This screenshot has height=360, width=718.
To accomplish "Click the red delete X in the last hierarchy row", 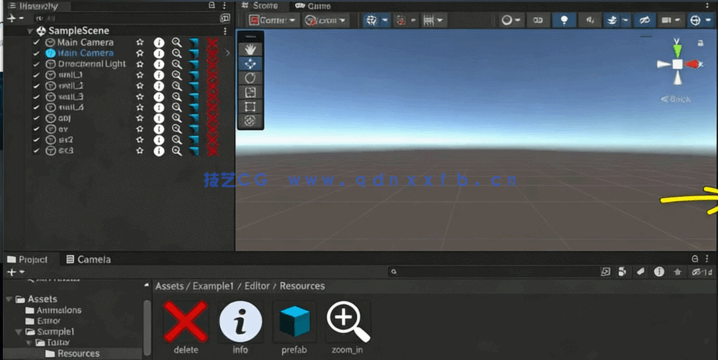I will (212, 150).
